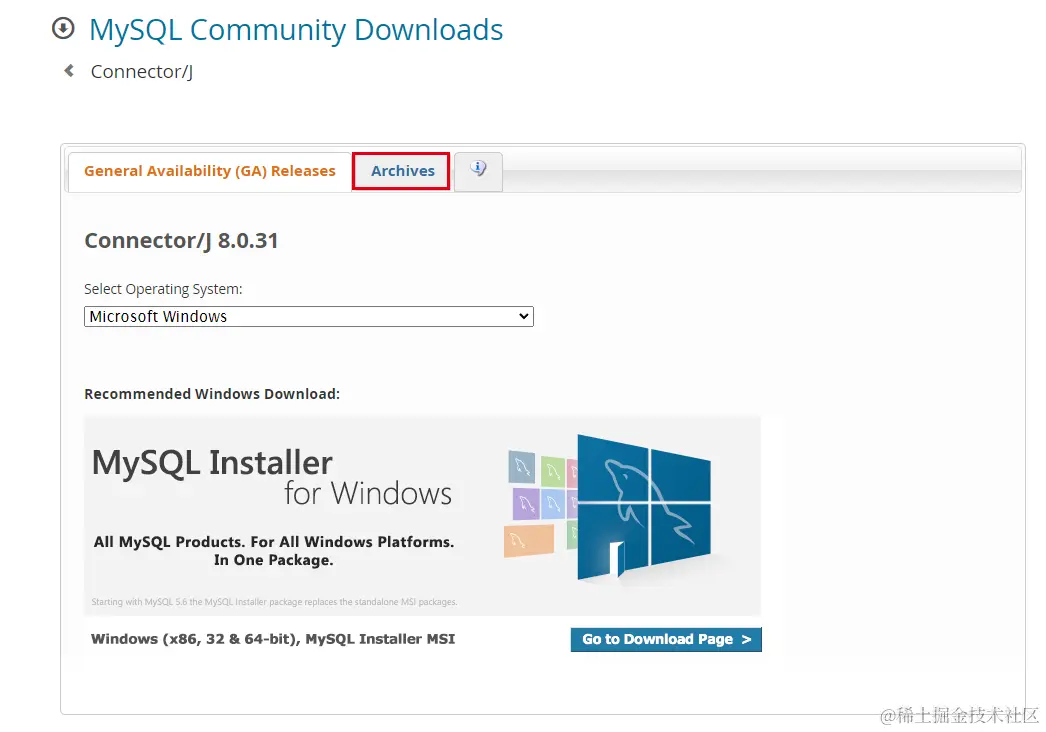Select the Connector/J breadcrumb text
The image size is (1046, 732).
pyautogui.click(x=142, y=71)
